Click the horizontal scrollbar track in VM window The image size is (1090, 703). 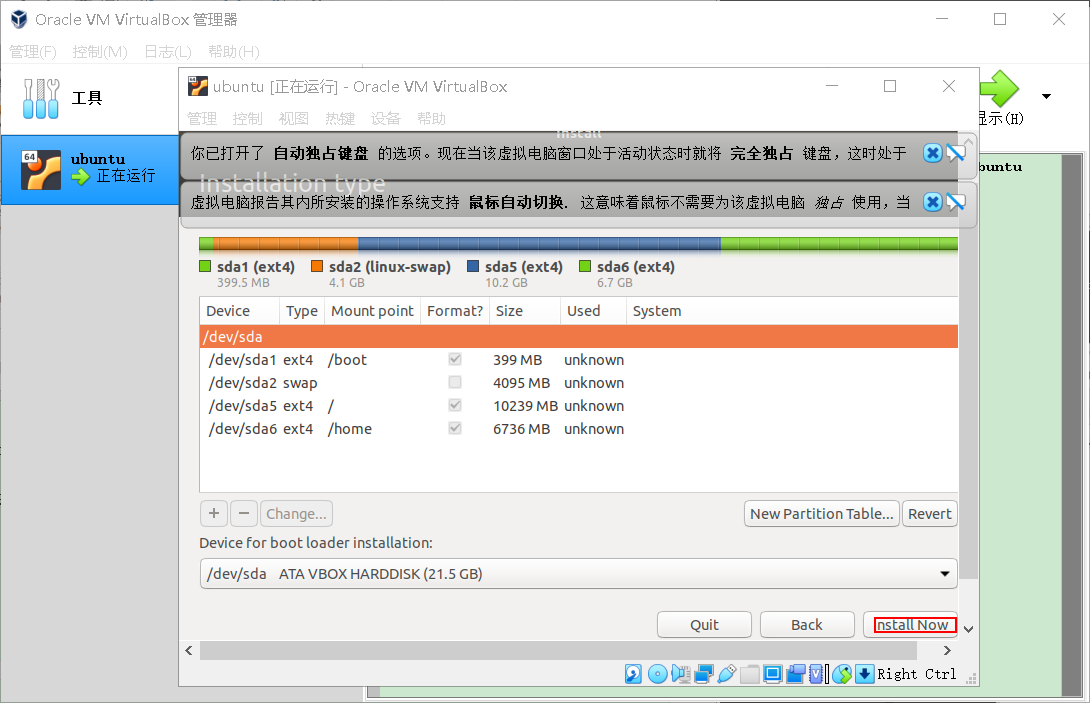558,650
